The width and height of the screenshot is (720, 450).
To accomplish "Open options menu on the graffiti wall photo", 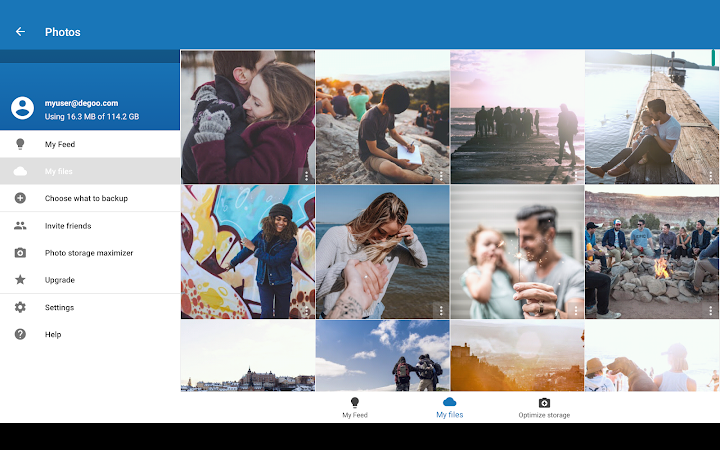I will (306, 311).
